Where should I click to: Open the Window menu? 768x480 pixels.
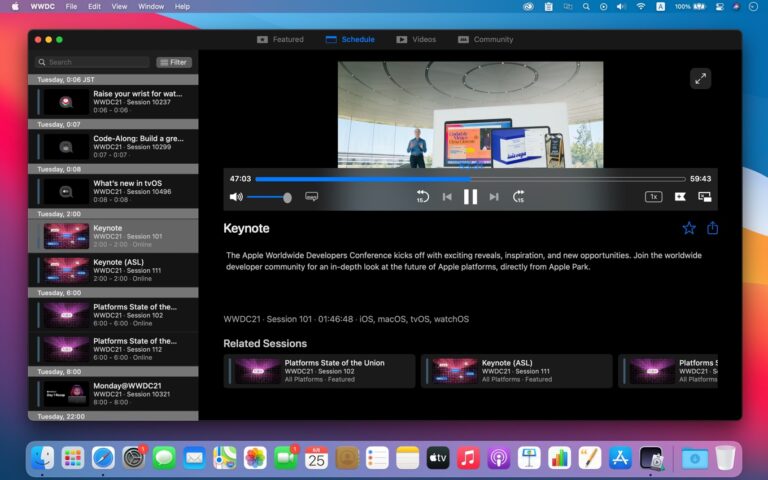[151, 6]
